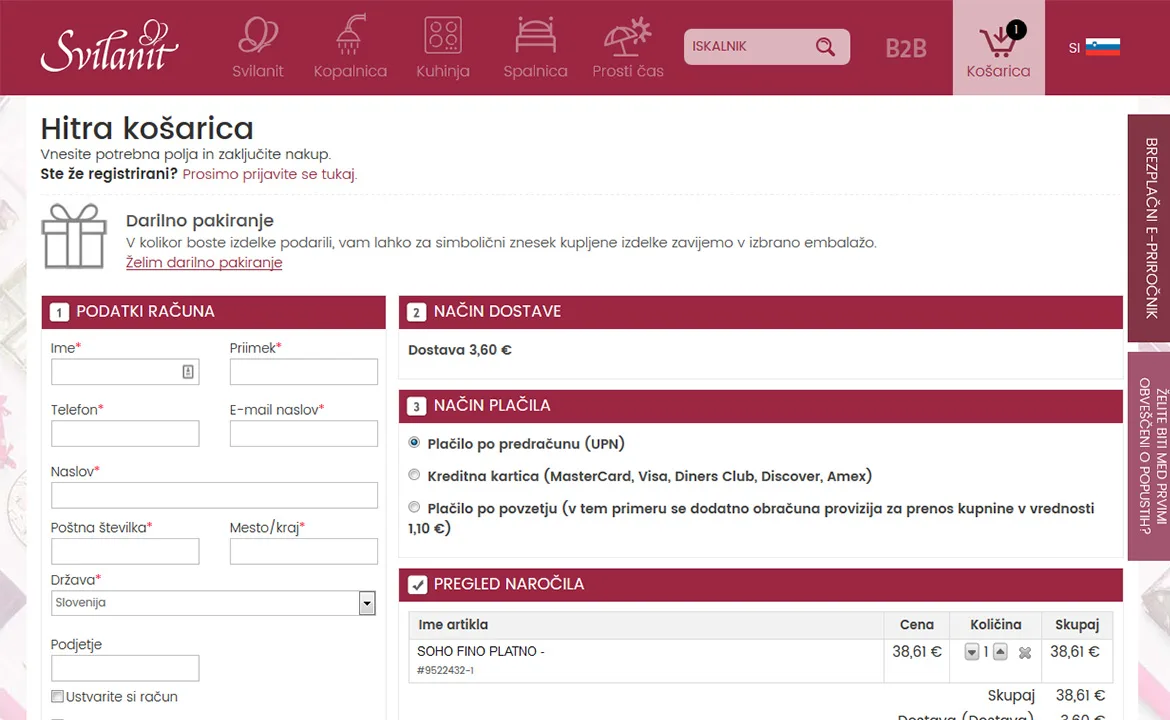Open the Prosti čas umbrella category

tap(628, 47)
